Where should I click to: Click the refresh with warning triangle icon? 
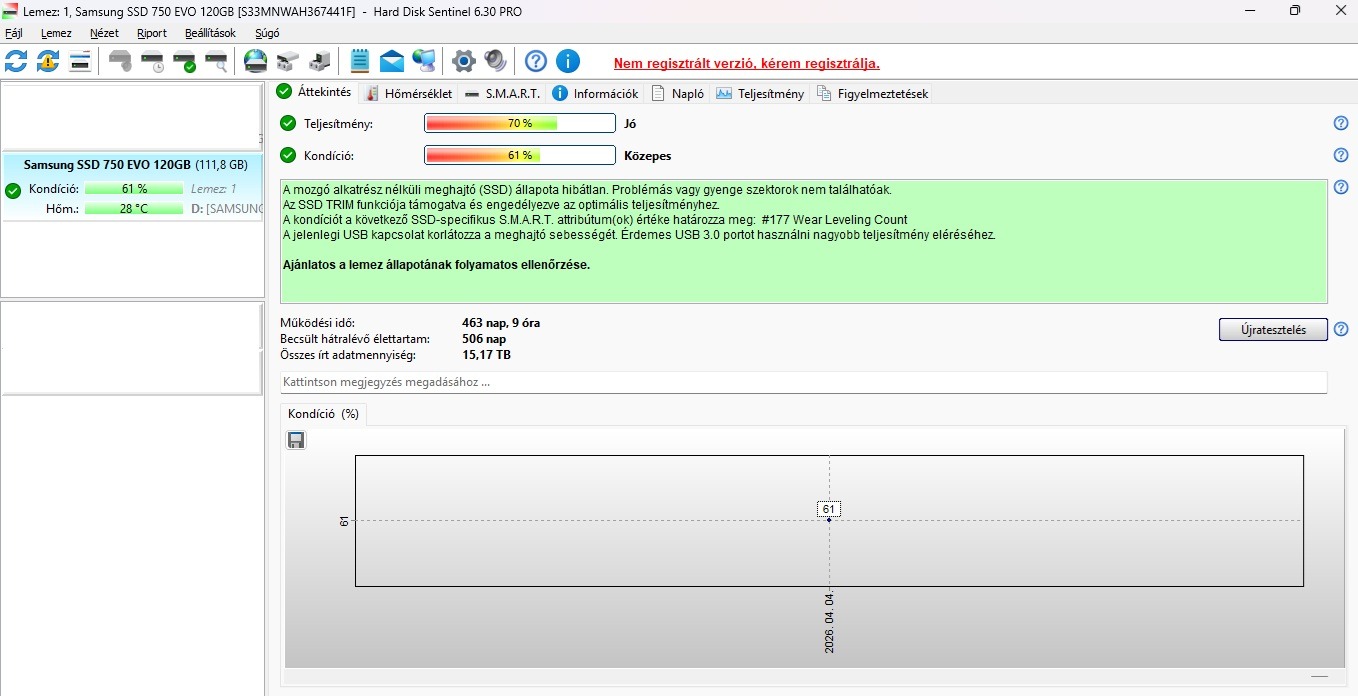tap(48, 61)
